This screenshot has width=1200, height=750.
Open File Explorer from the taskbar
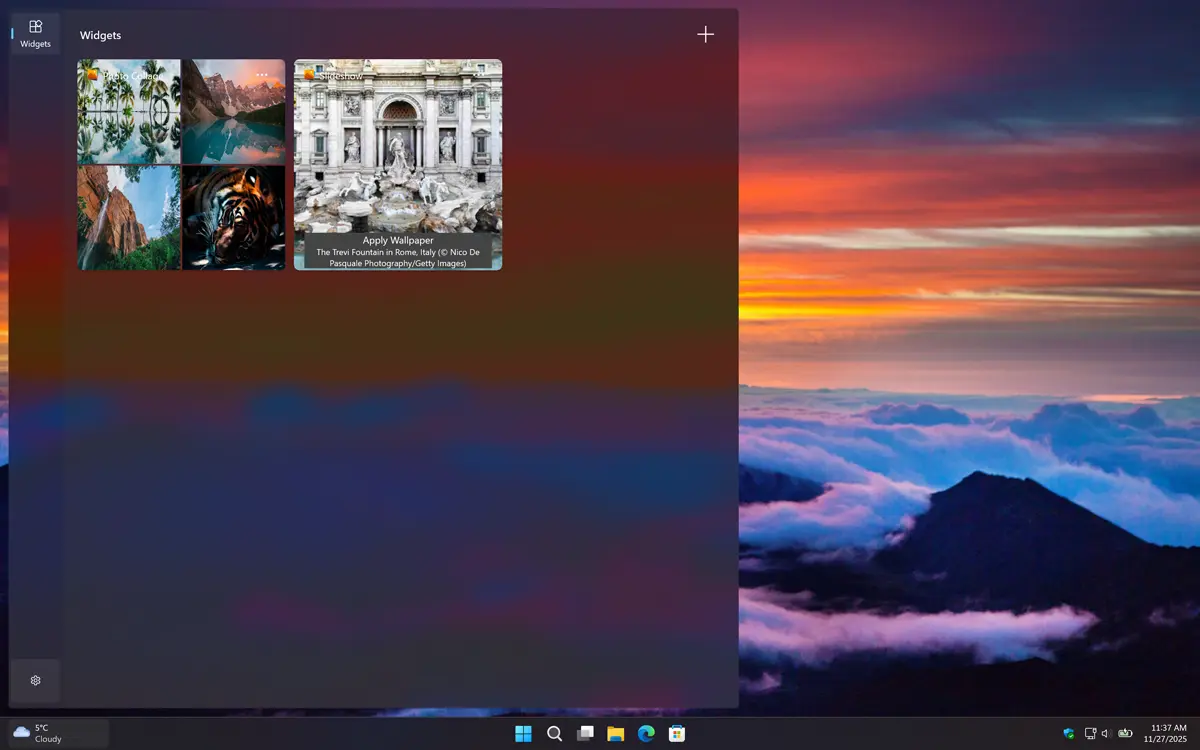point(616,733)
